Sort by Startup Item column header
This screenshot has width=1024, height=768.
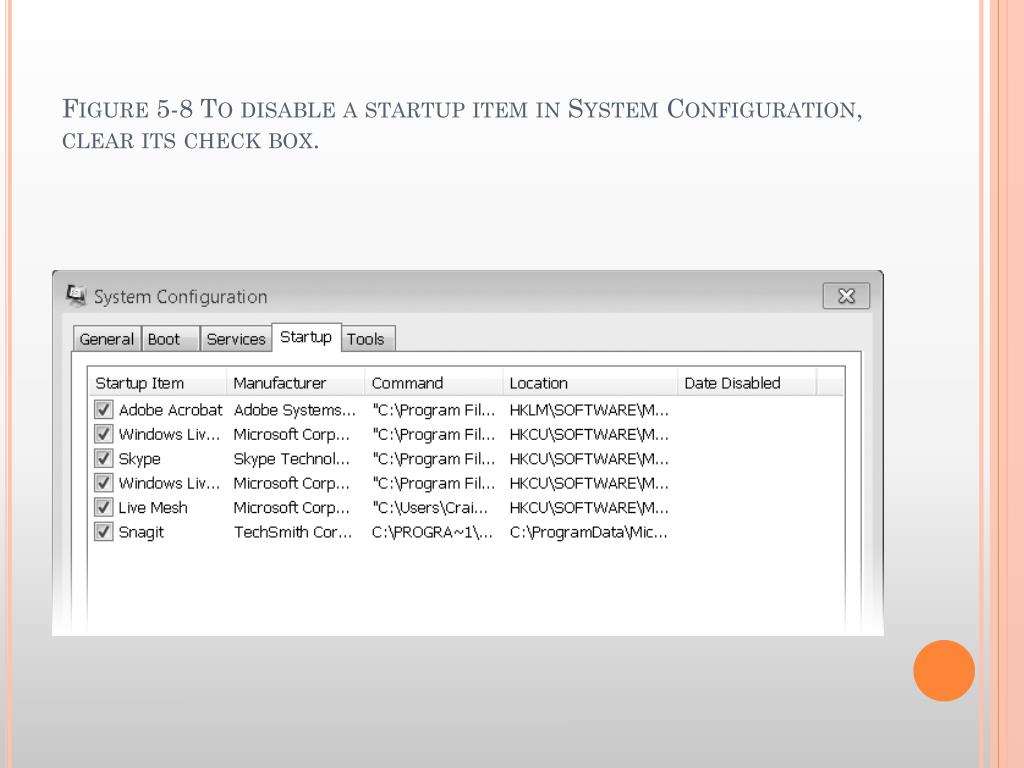click(157, 383)
